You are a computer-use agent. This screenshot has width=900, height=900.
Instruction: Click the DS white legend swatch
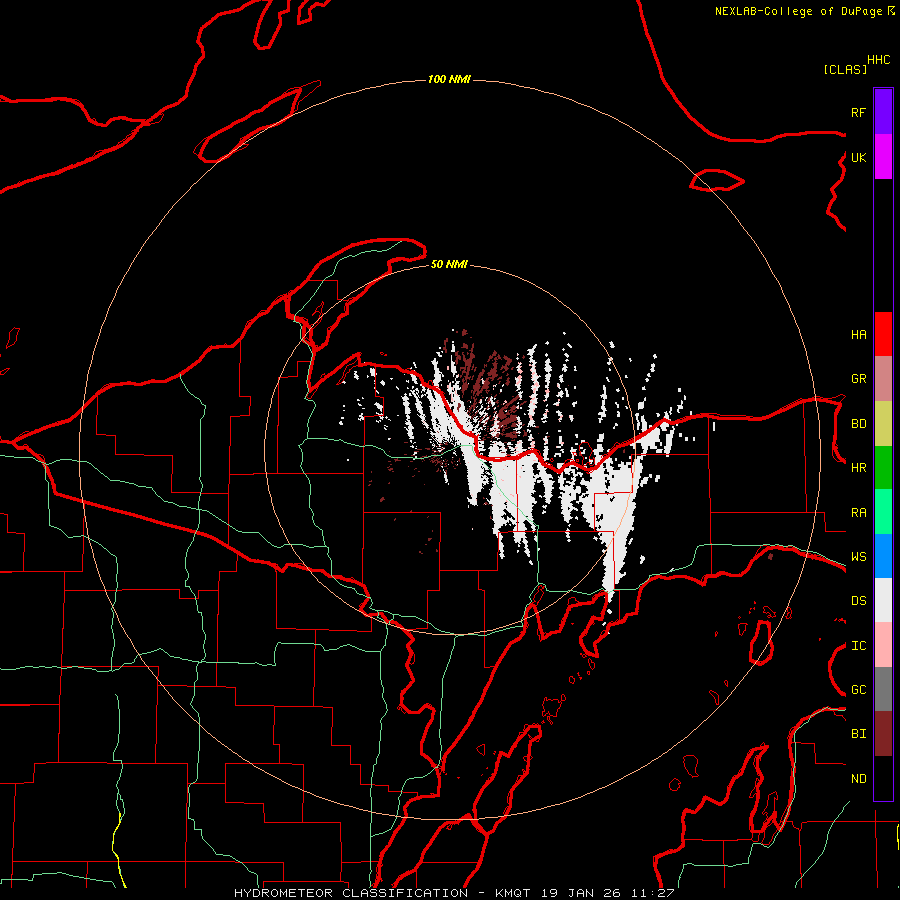[883, 600]
